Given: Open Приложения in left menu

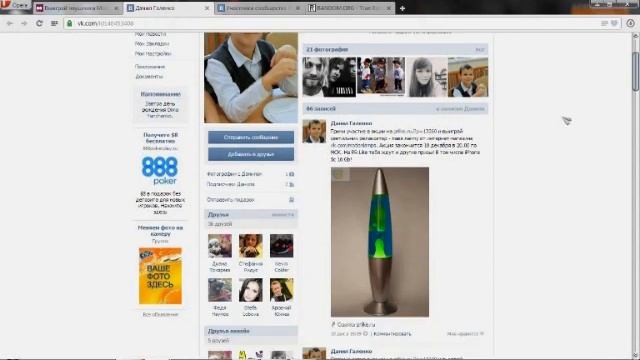Looking at the screenshot, I should [x=150, y=67].
